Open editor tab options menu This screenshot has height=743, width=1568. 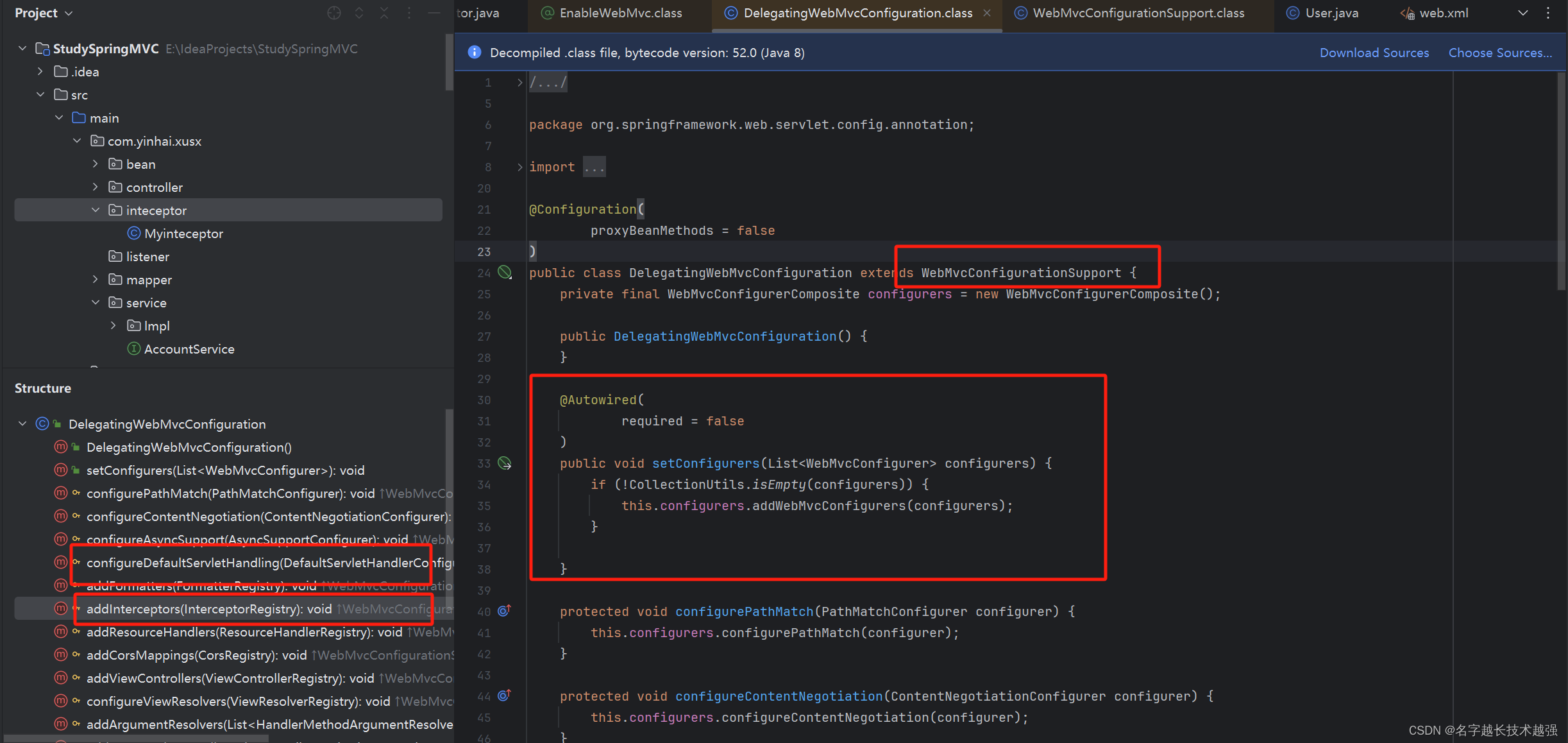[x=1548, y=13]
